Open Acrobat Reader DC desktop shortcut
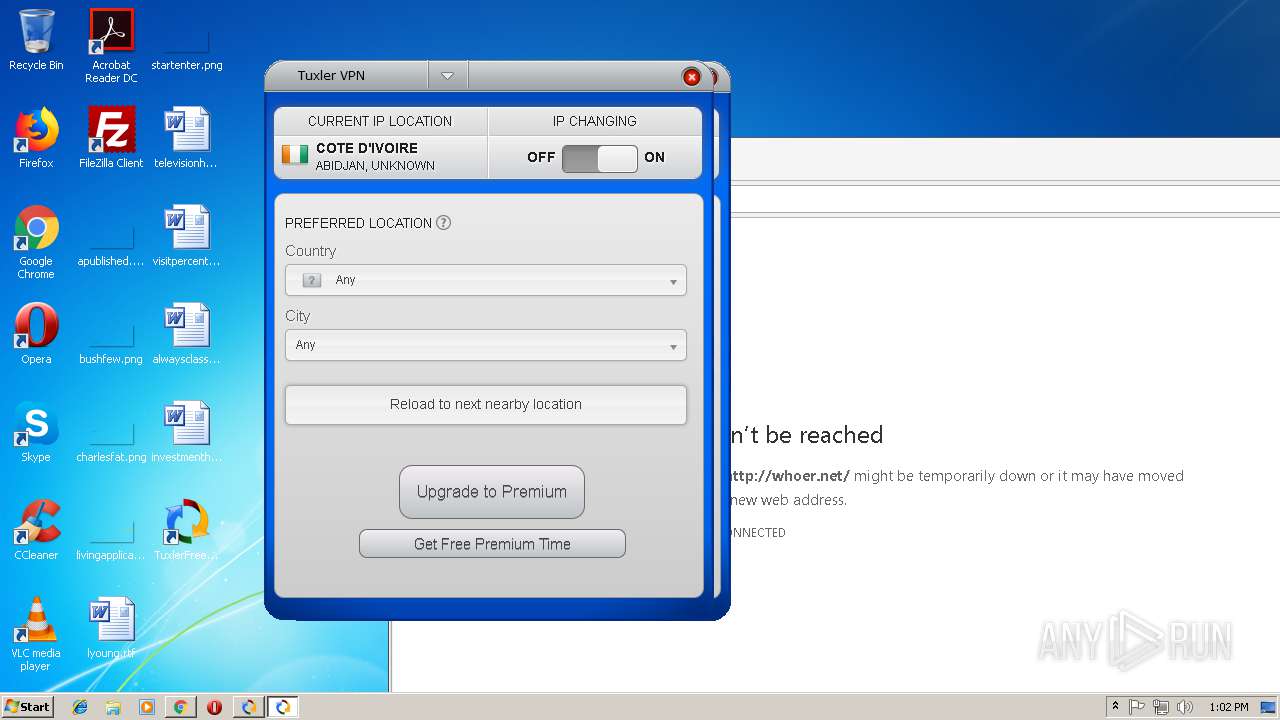Screen dimensions: 1280x720 tap(111, 46)
